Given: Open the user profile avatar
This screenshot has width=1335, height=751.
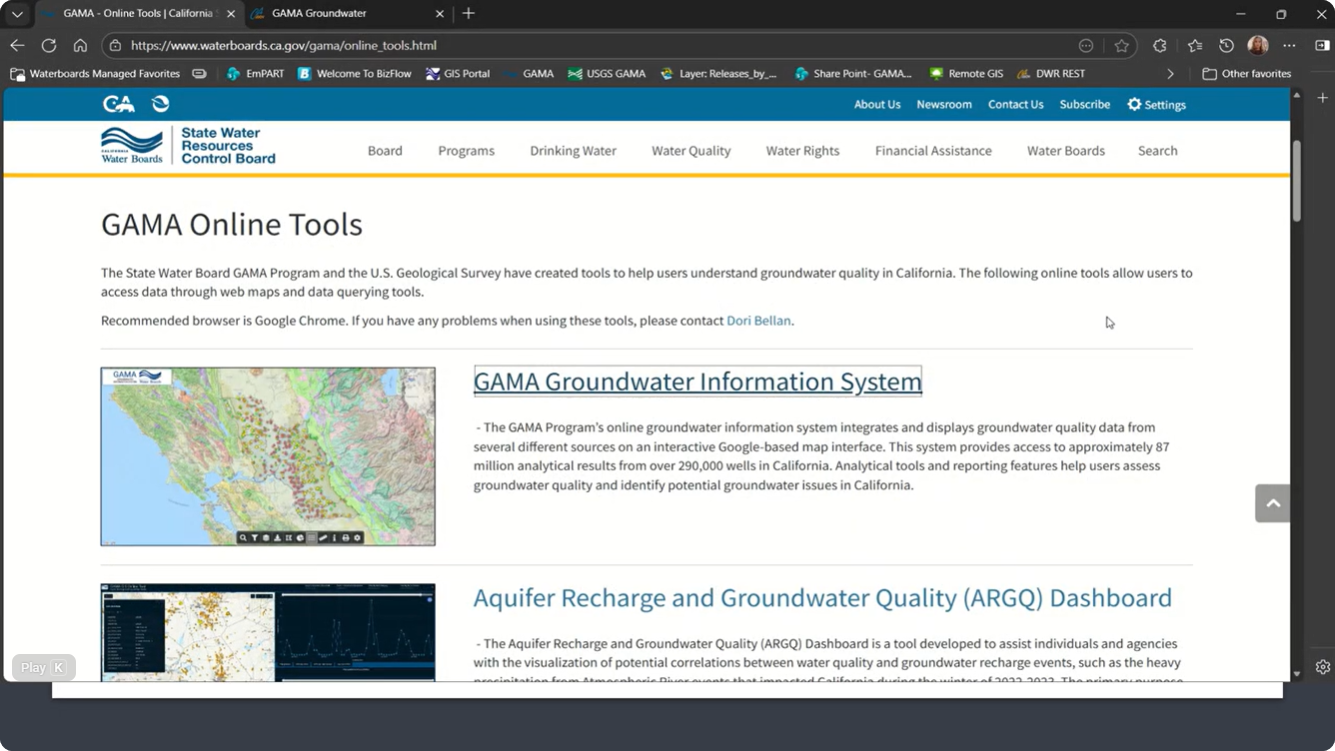Looking at the screenshot, I should tap(1258, 45).
